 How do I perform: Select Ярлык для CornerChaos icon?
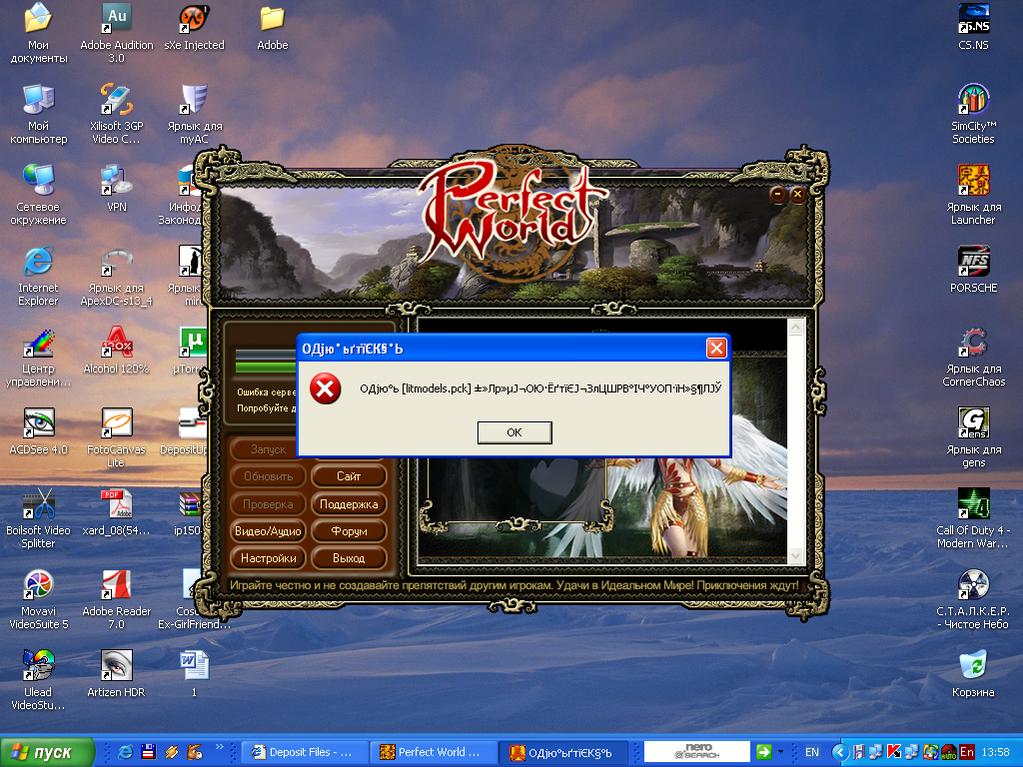pyautogui.click(x=973, y=356)
